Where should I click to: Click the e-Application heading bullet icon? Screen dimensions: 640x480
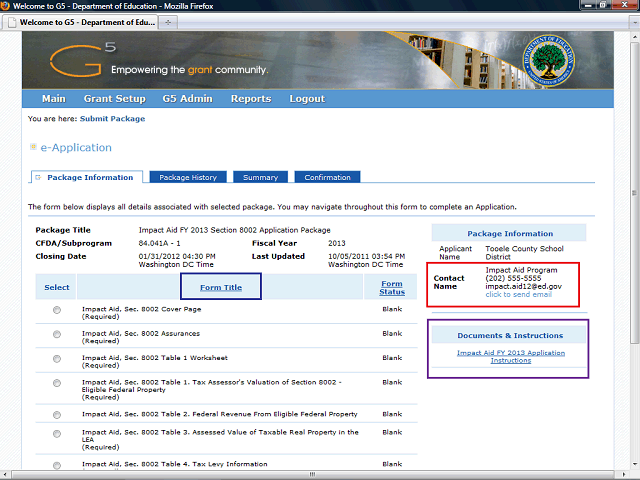click(33, 147)
